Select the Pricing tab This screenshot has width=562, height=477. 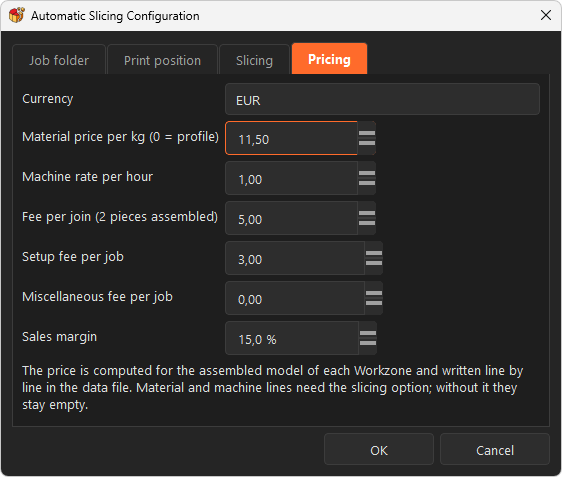329,59
